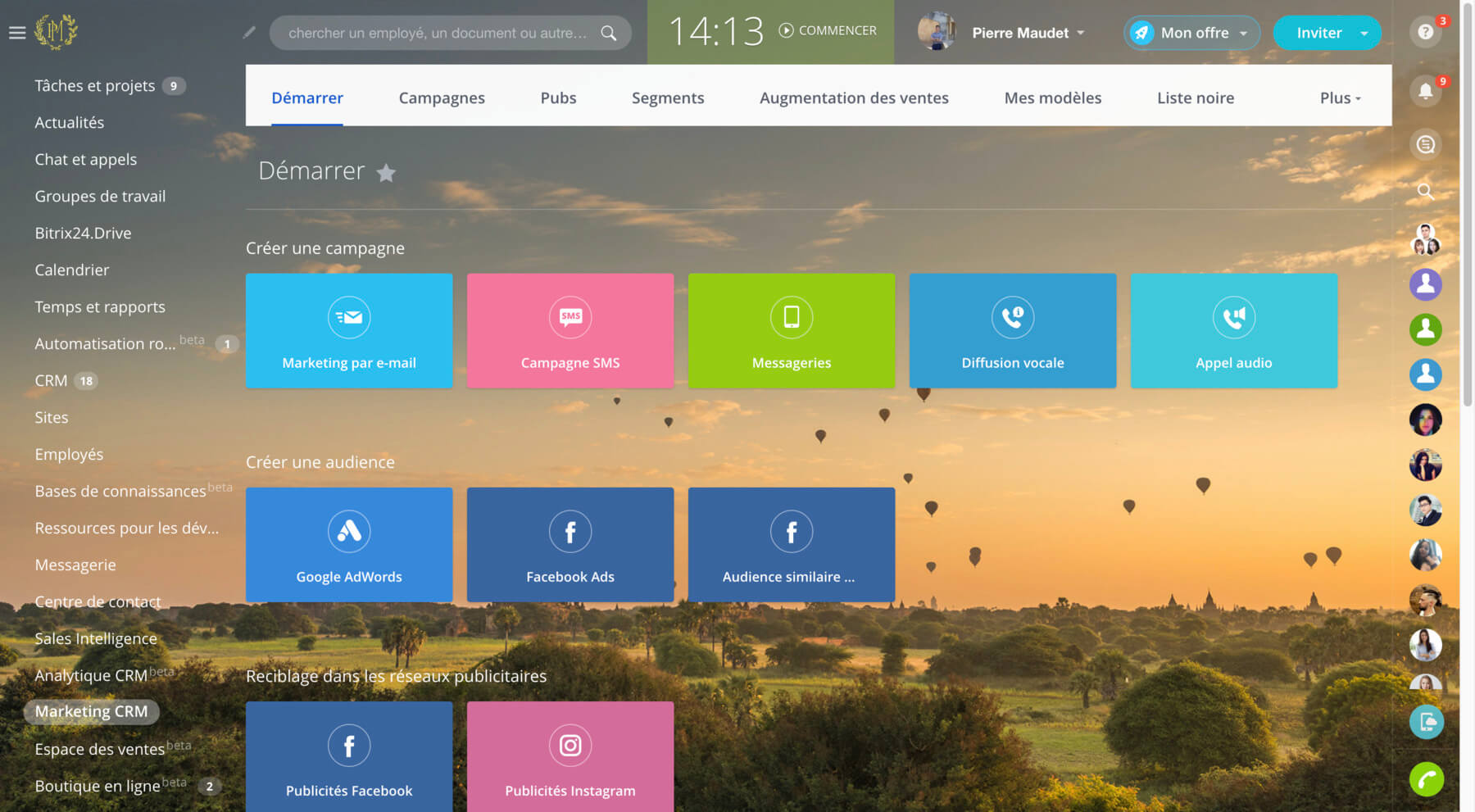
Task: Open the Publicités Instagram tile
Action: pos(570,757)
